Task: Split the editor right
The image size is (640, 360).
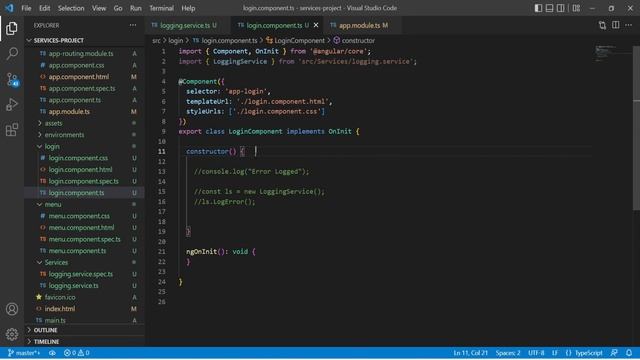Action: pyautogui.click(x=616, y=25)
